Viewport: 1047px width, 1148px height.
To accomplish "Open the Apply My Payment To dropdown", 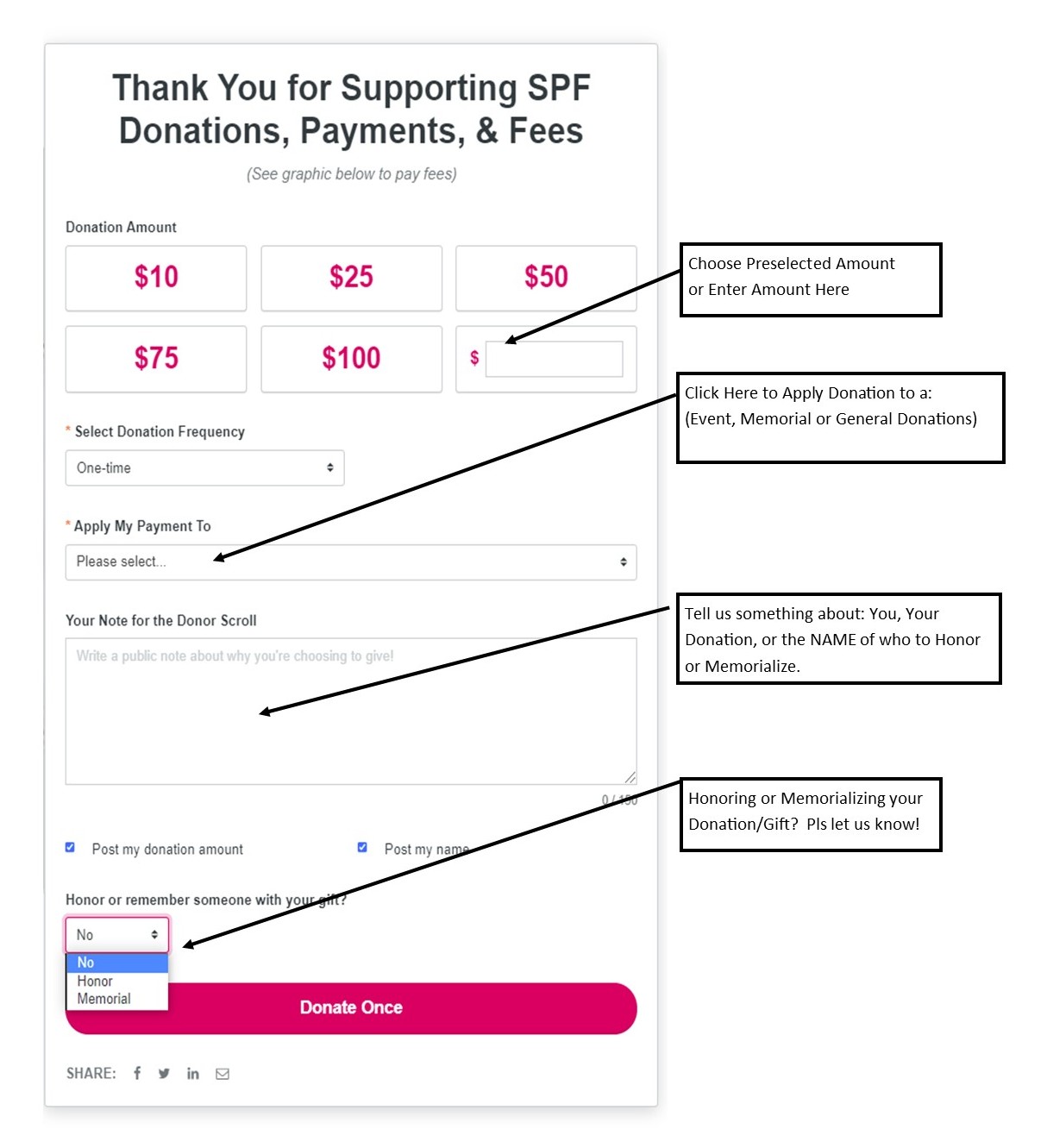I will pos(350,561).
